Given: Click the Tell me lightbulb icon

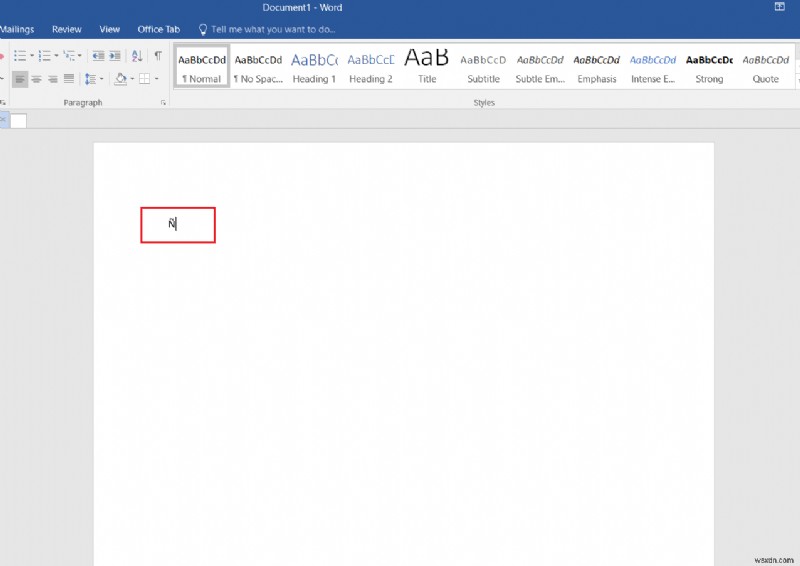Looking at the screenshot, I should (x=203, y=30).
